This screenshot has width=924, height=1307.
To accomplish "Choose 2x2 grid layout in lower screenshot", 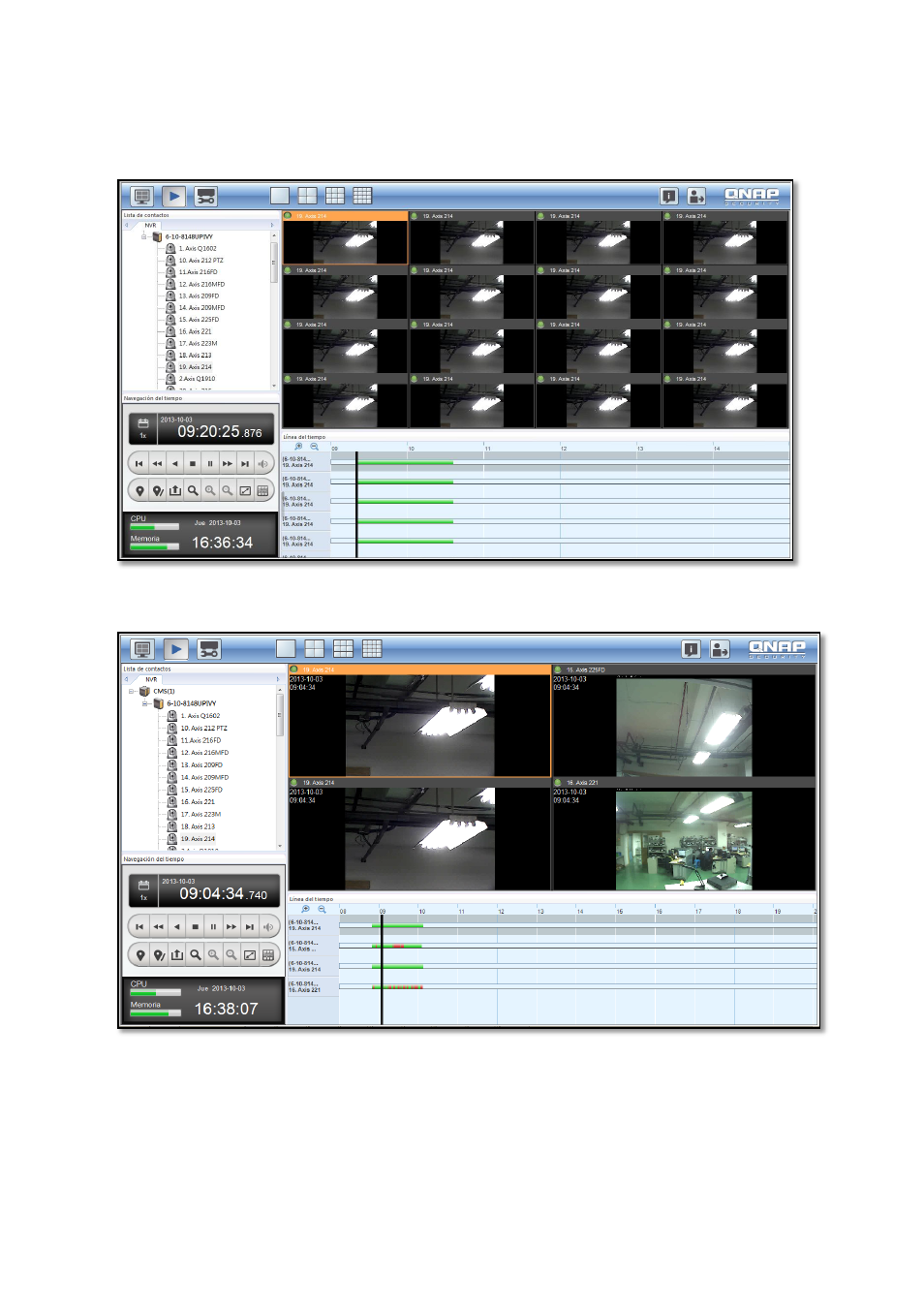I will click(315, 648).
